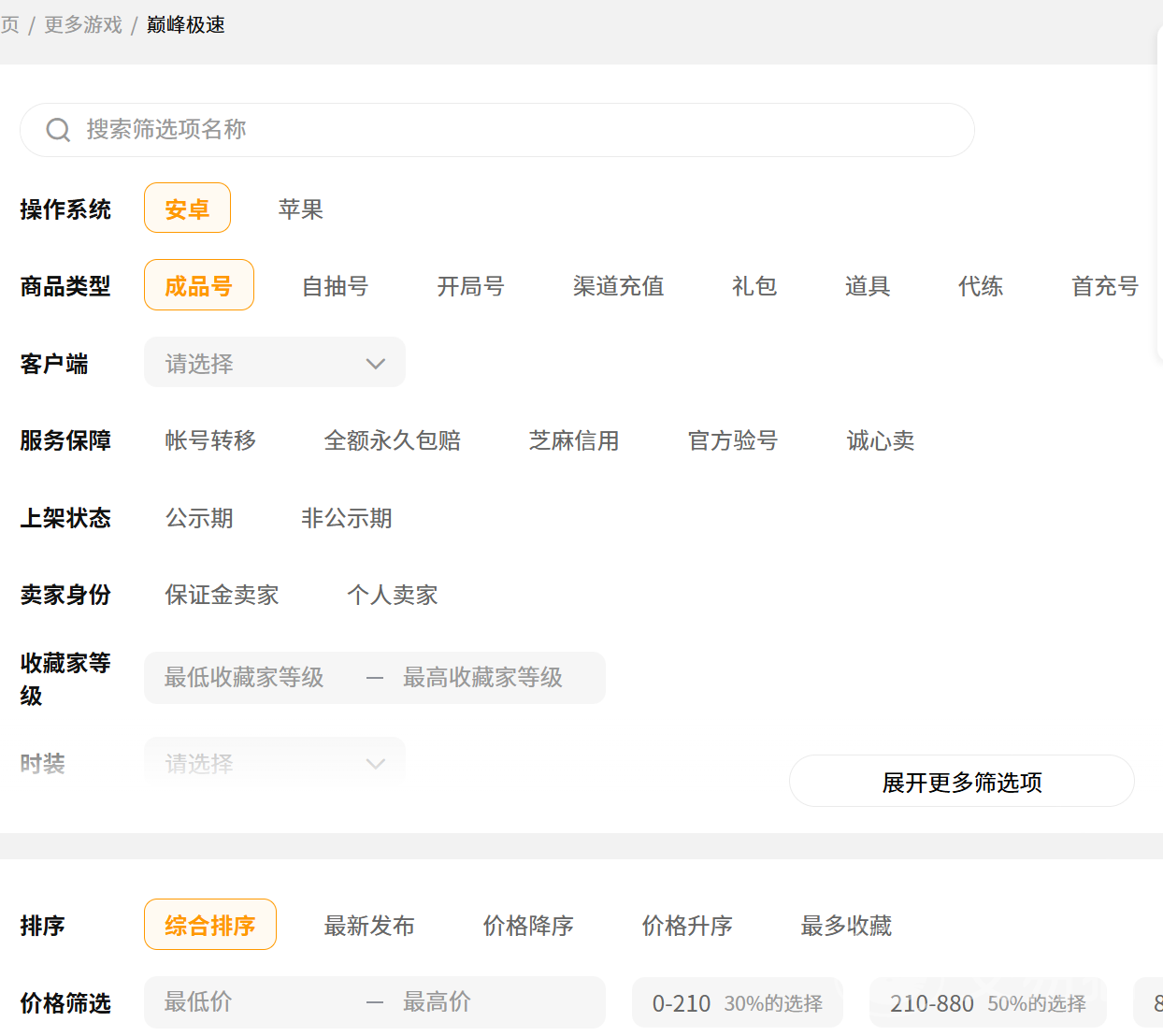Select the 苹果 operating system option

point(300,209)
